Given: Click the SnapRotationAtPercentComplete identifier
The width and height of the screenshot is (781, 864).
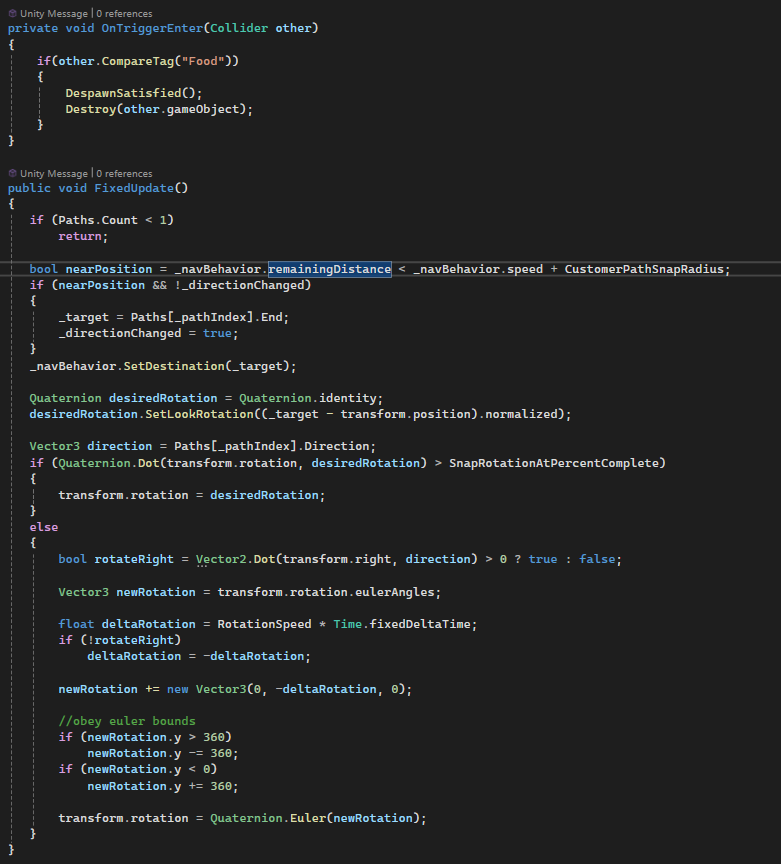Looking at the screenshot, I should click(x=553, y=463).
